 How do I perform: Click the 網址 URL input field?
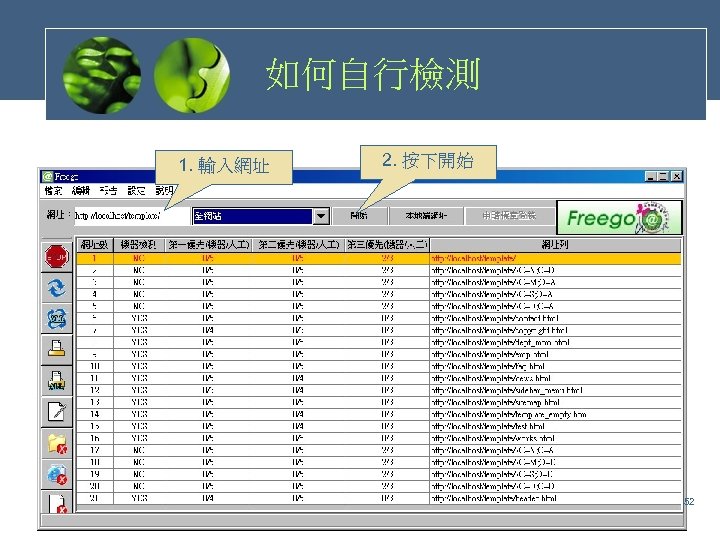(132, 215)
